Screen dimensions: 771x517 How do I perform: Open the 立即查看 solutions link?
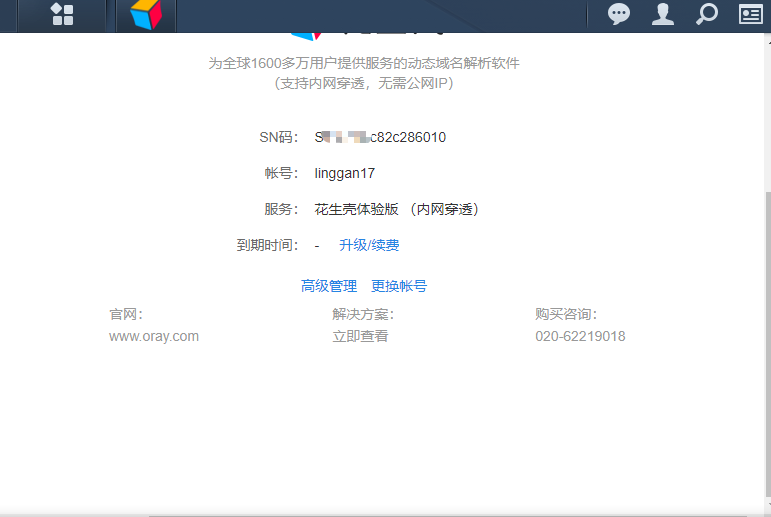[360, 336]
